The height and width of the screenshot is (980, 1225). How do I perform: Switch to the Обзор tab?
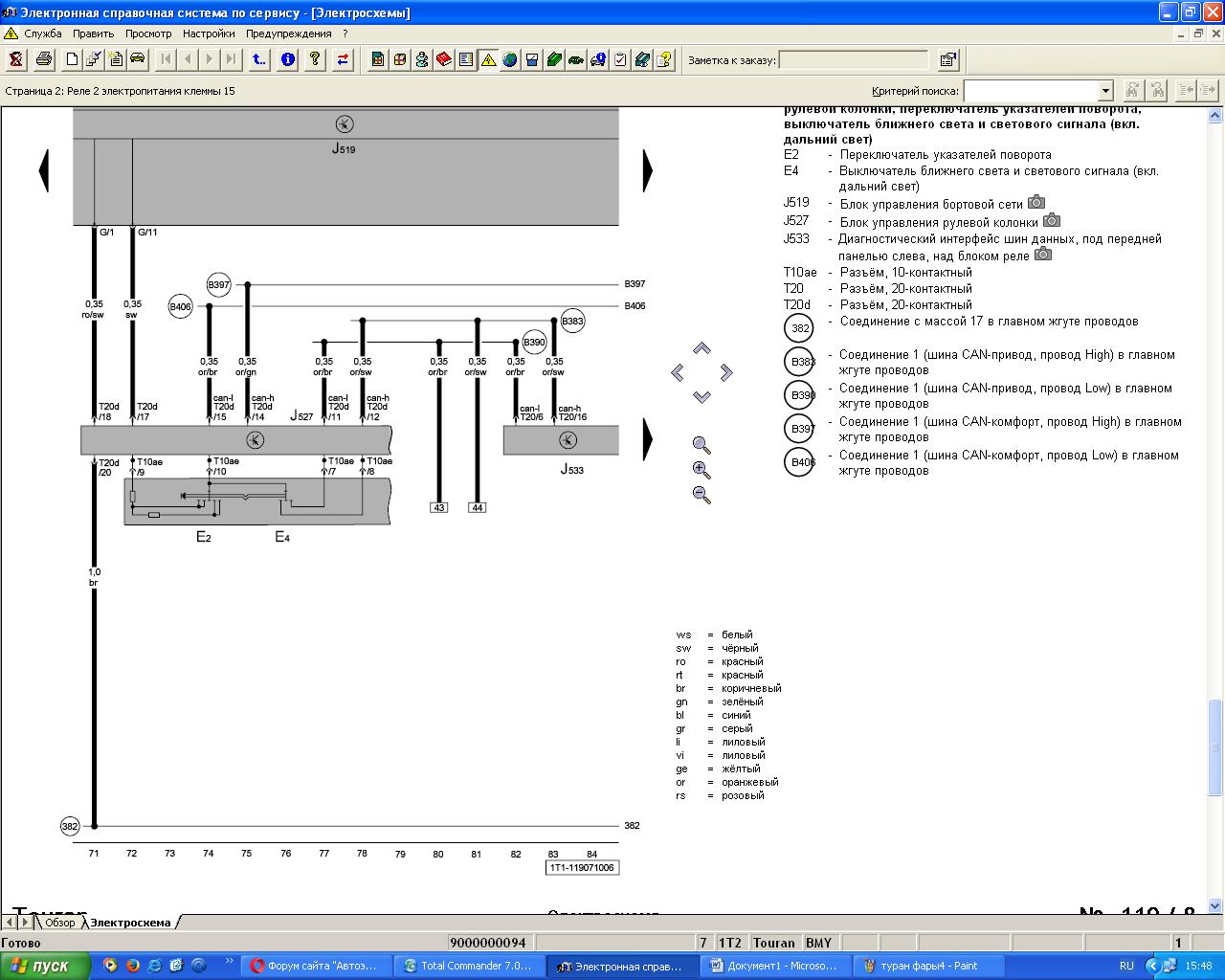59,923
